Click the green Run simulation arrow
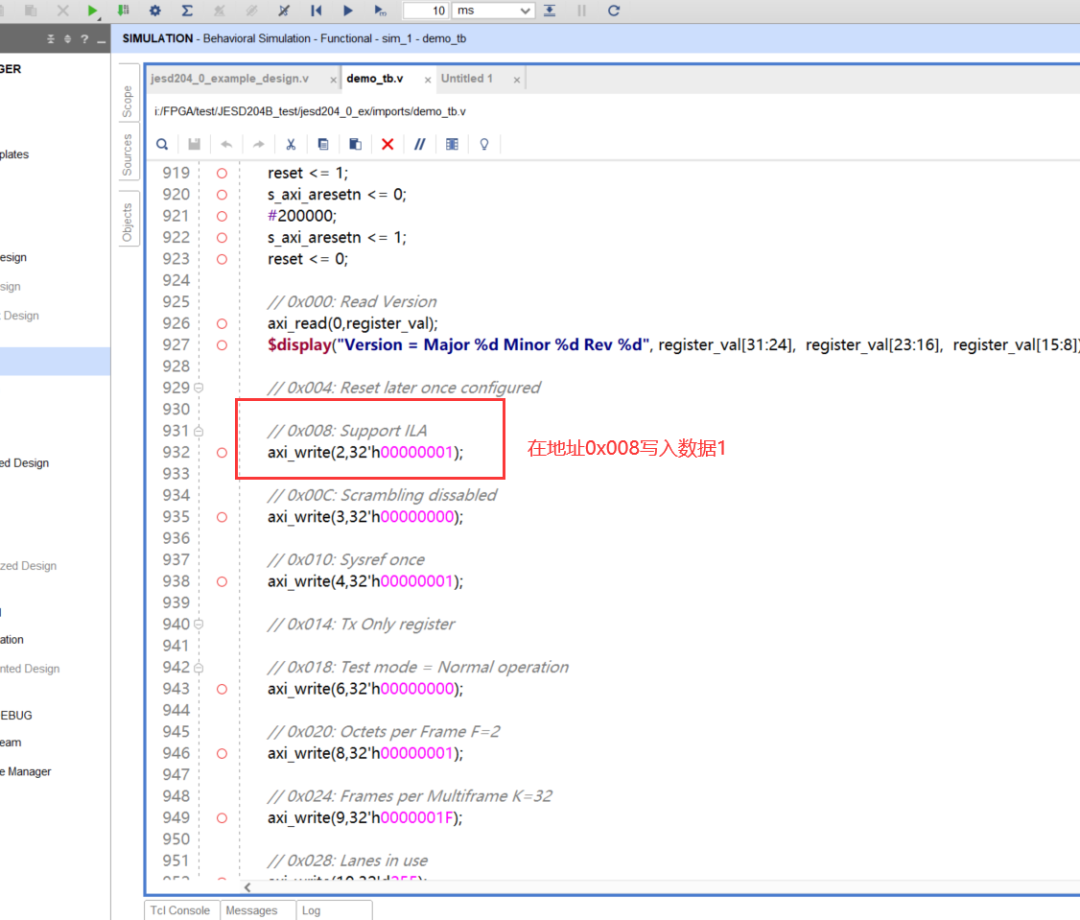 tap(92, 10)
